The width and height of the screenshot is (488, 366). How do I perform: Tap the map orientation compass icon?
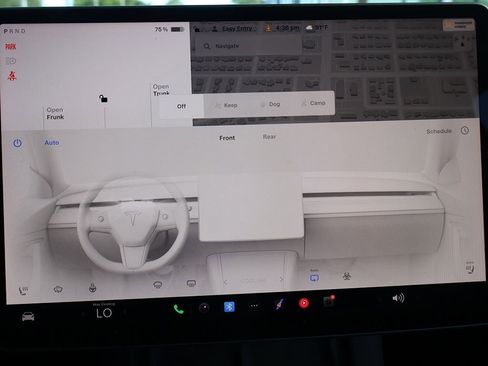point(462,42)
